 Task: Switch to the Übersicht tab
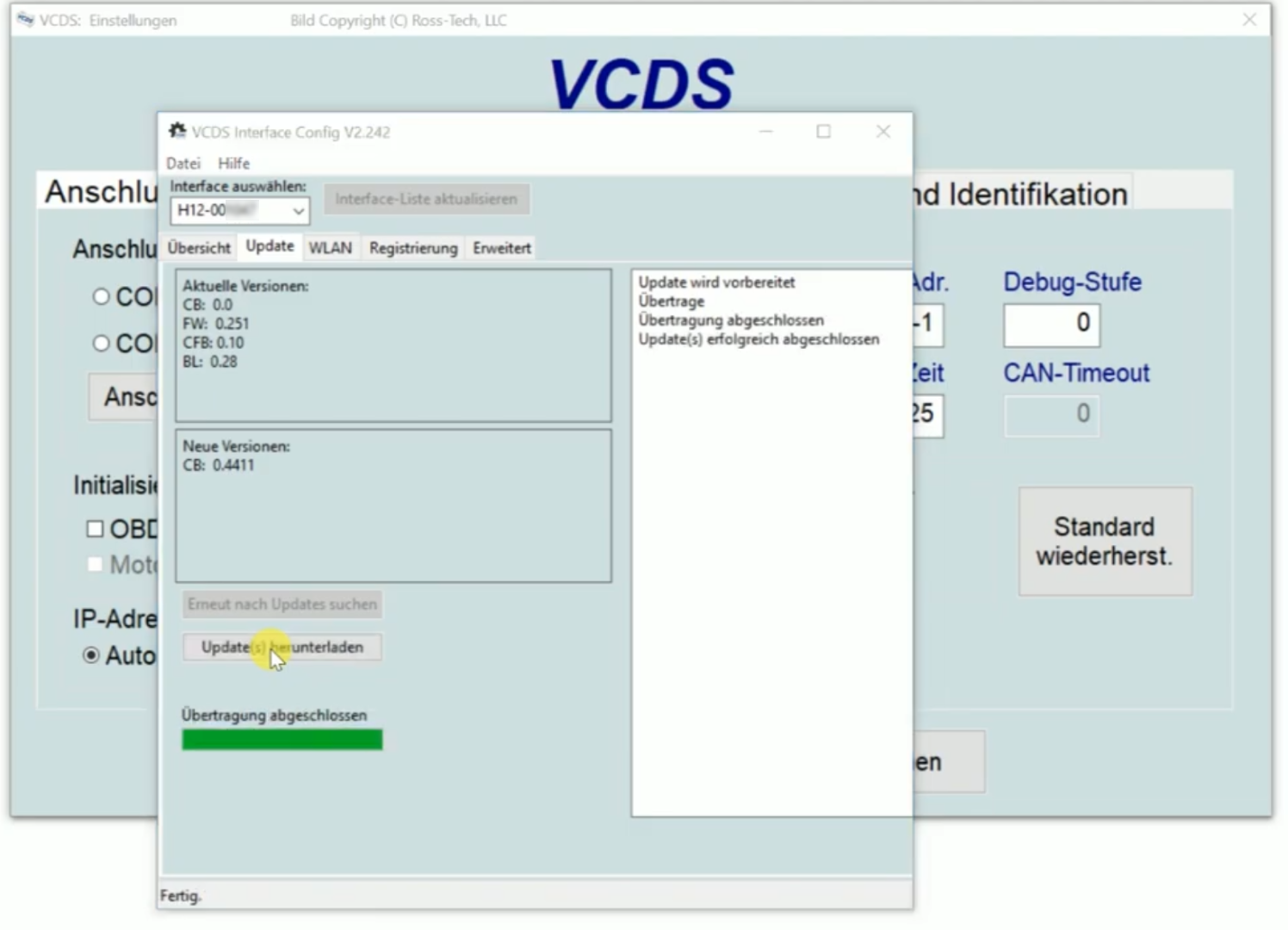tap(199, 248)
